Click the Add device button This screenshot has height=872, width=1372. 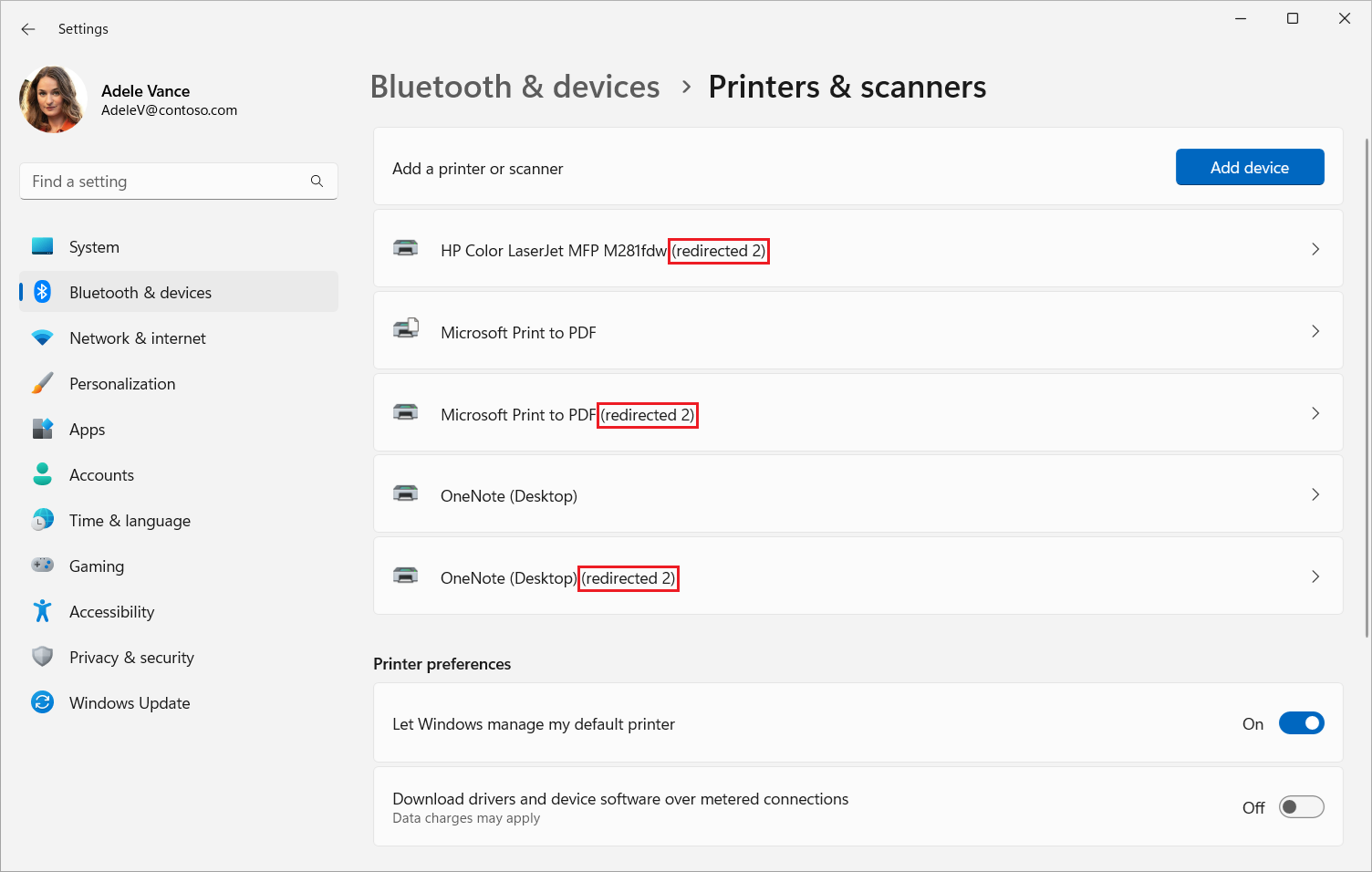[1250, 167]
